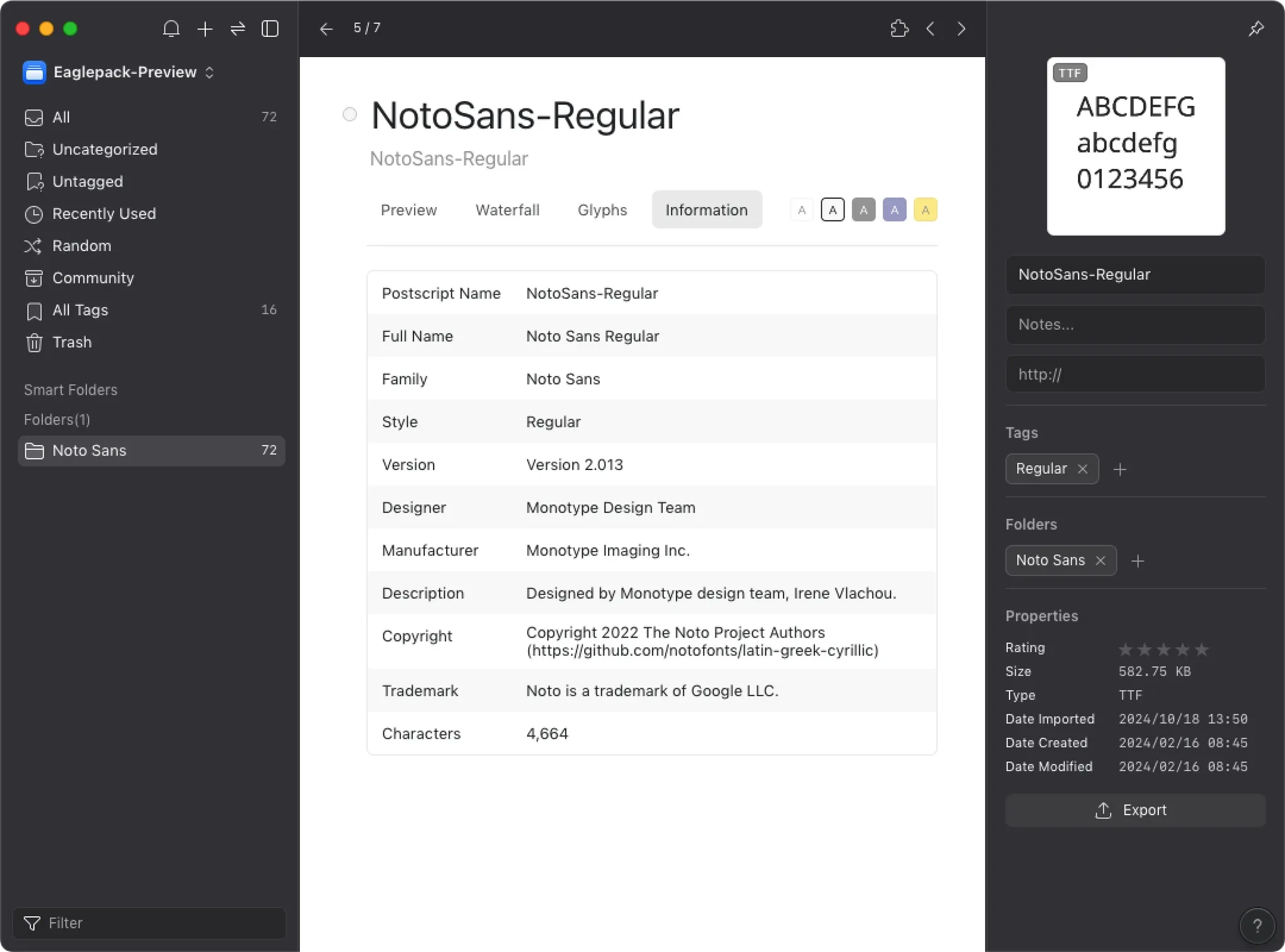The width and height of the screenshot is (1285, 952).
Task: Open the All items list
Action: (x=151, y=117)
